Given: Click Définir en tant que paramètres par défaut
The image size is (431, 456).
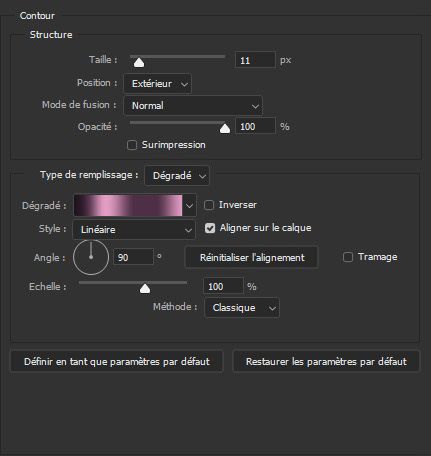Looking at the screenshot, I should pos(117,361).
